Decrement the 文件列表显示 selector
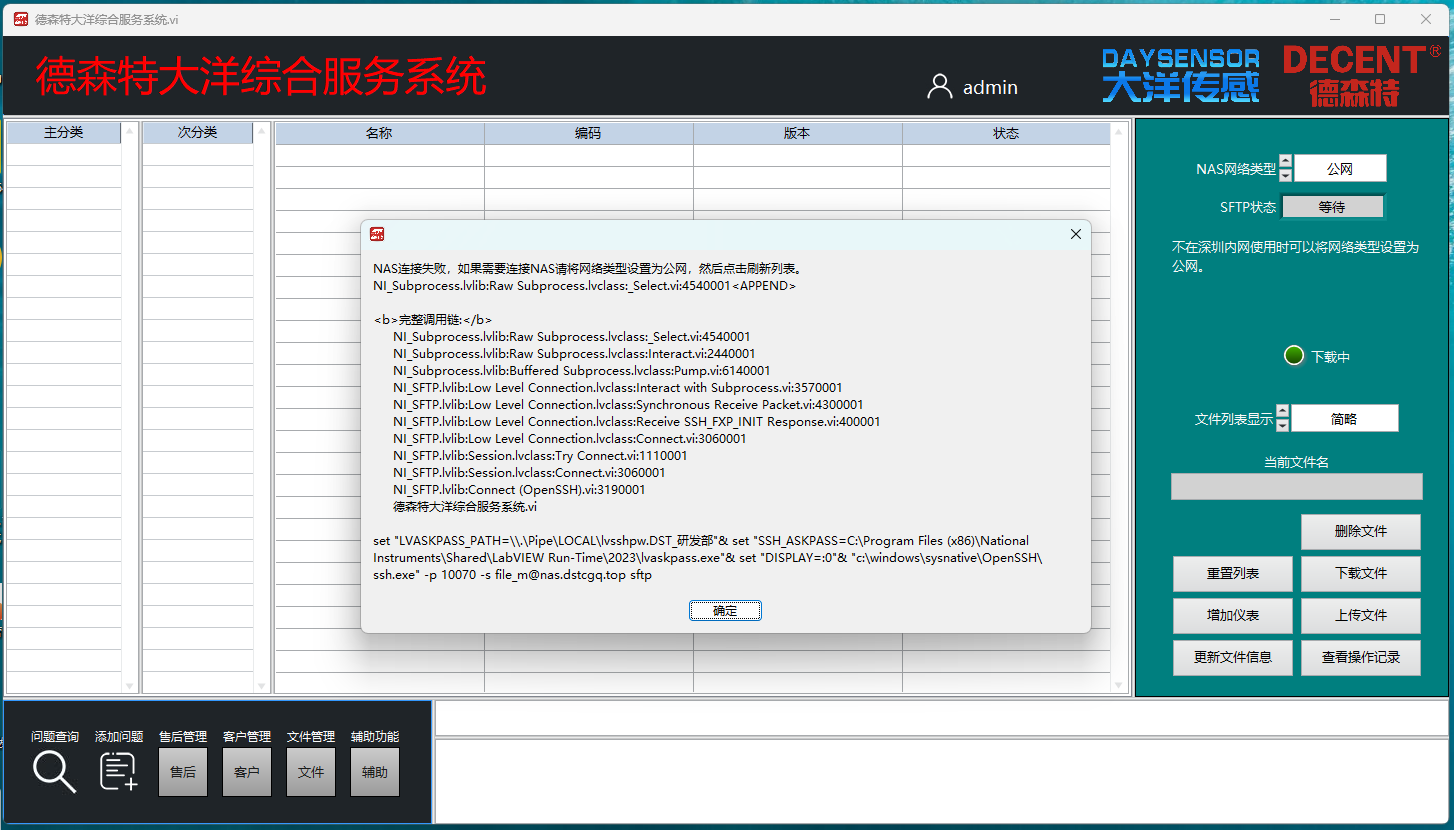This screenshot has height=830, width=1454. [1283, 425]
